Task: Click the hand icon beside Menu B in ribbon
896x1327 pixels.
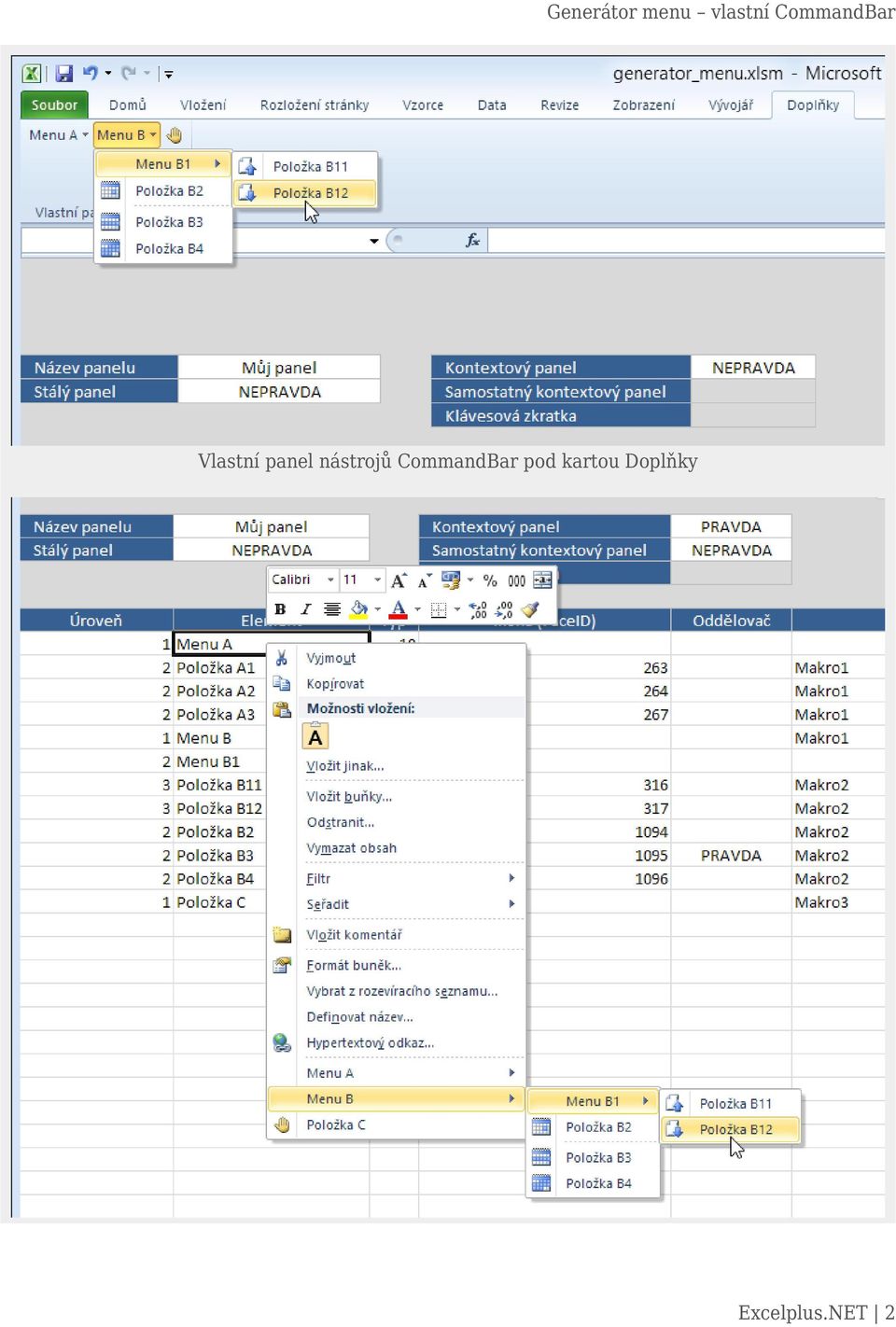Action: 174,135
